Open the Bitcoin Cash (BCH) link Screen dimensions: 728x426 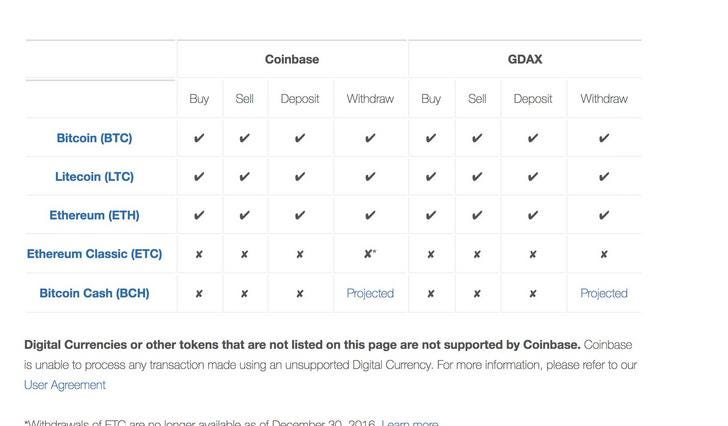click(94, 293)
